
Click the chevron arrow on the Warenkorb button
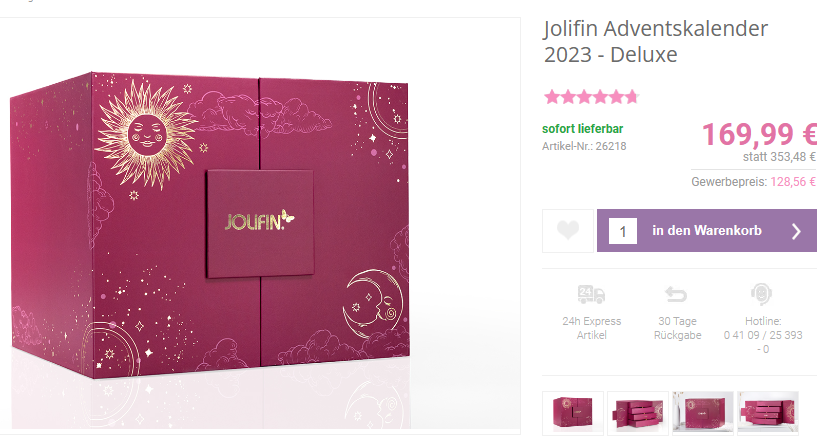click(796, 231)
